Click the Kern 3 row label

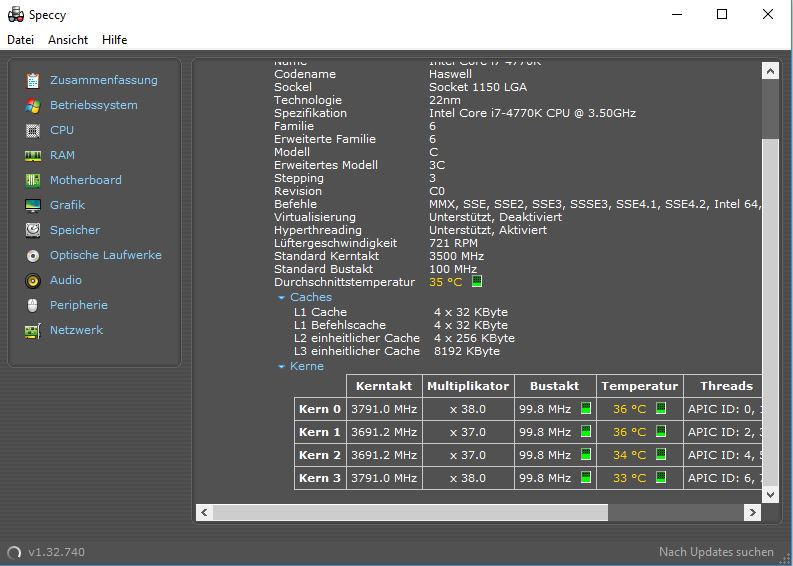pyautogui.click(x=320, y=478)
